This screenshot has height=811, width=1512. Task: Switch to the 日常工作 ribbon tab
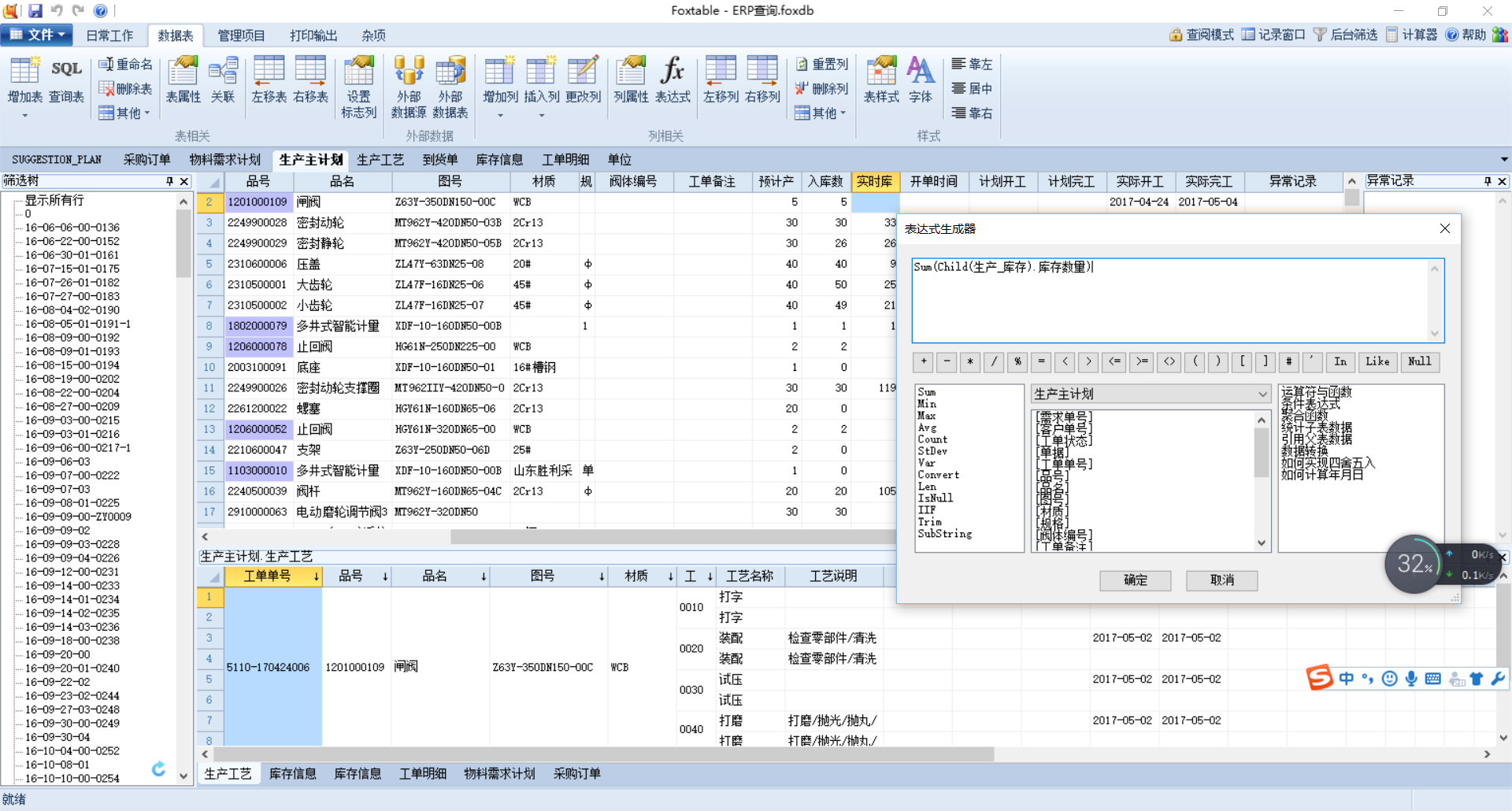(109, 35)
